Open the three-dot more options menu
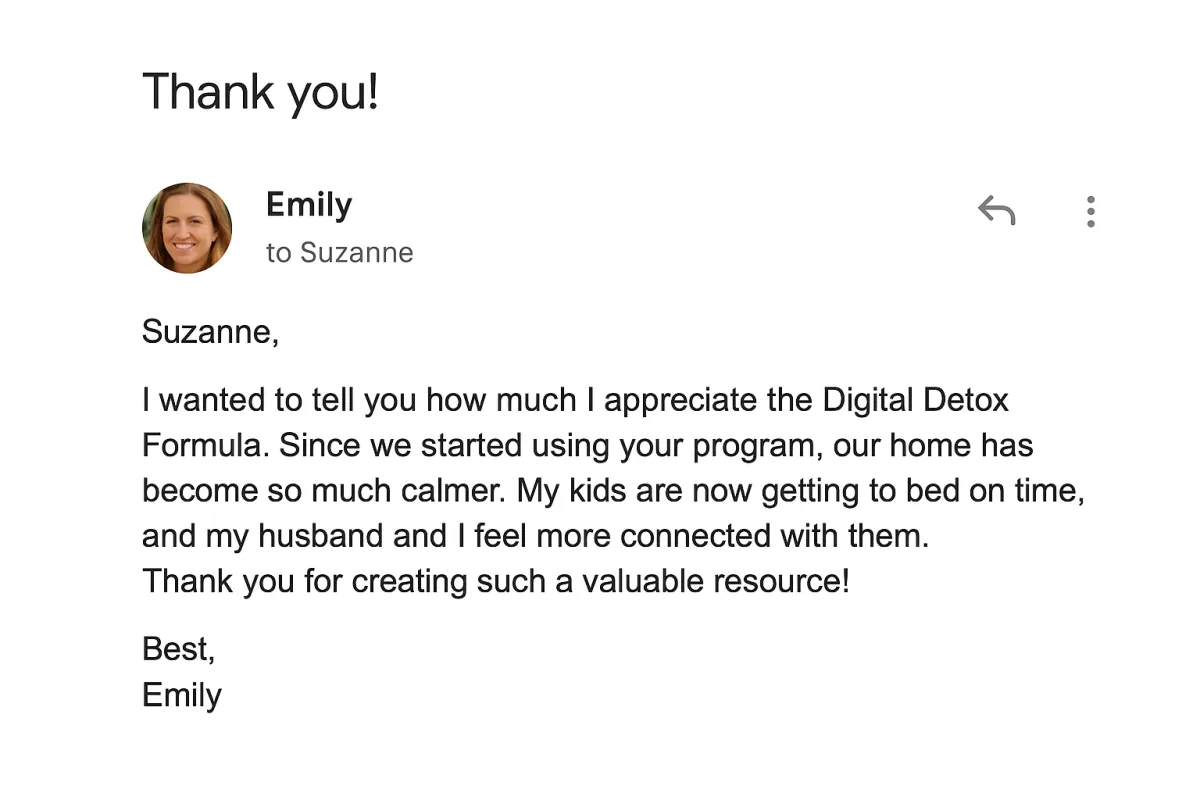Screen dimensions: 1200x800 pos(1090,211)
